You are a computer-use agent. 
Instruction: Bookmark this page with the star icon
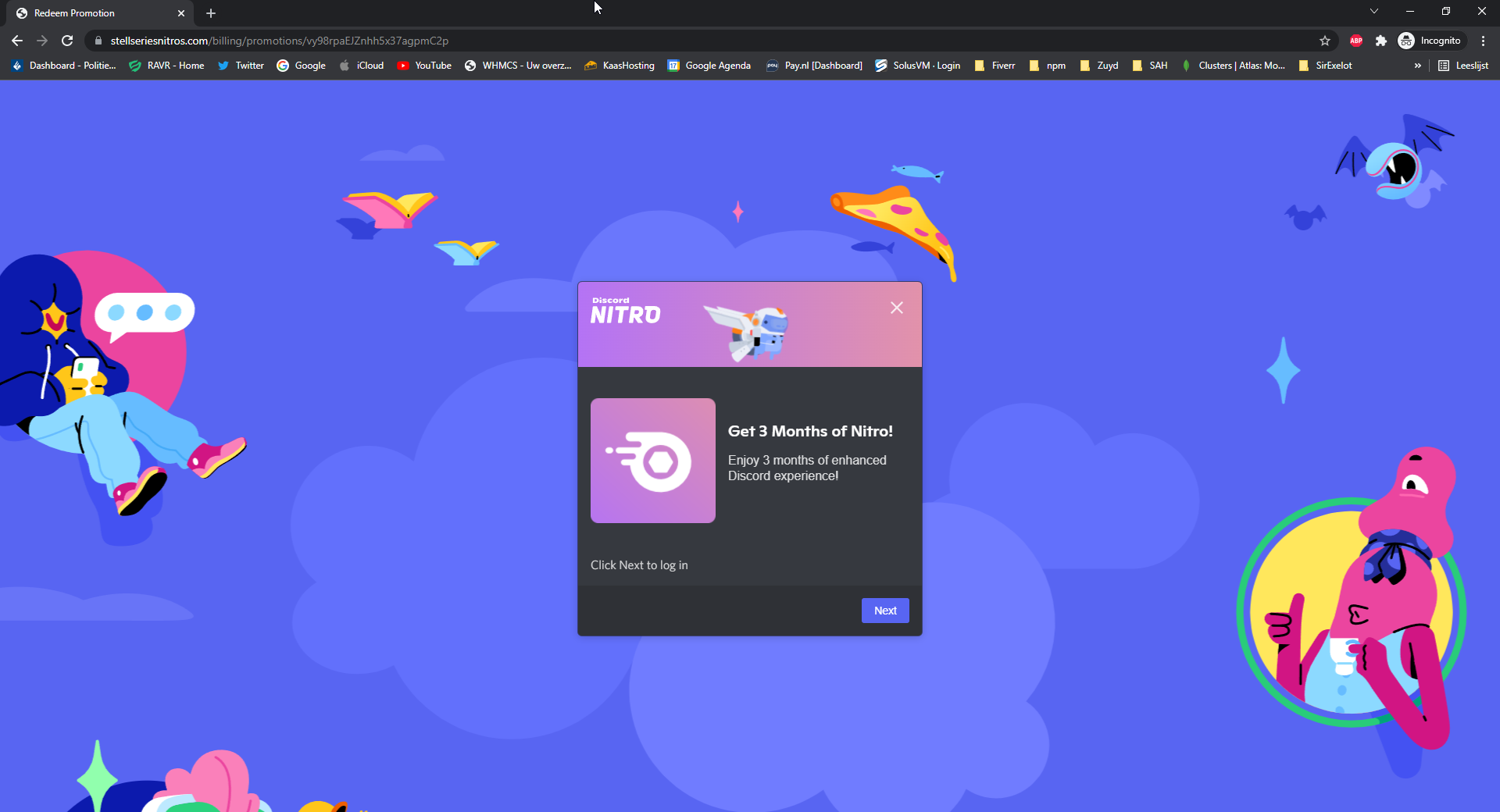(1324, 41)
